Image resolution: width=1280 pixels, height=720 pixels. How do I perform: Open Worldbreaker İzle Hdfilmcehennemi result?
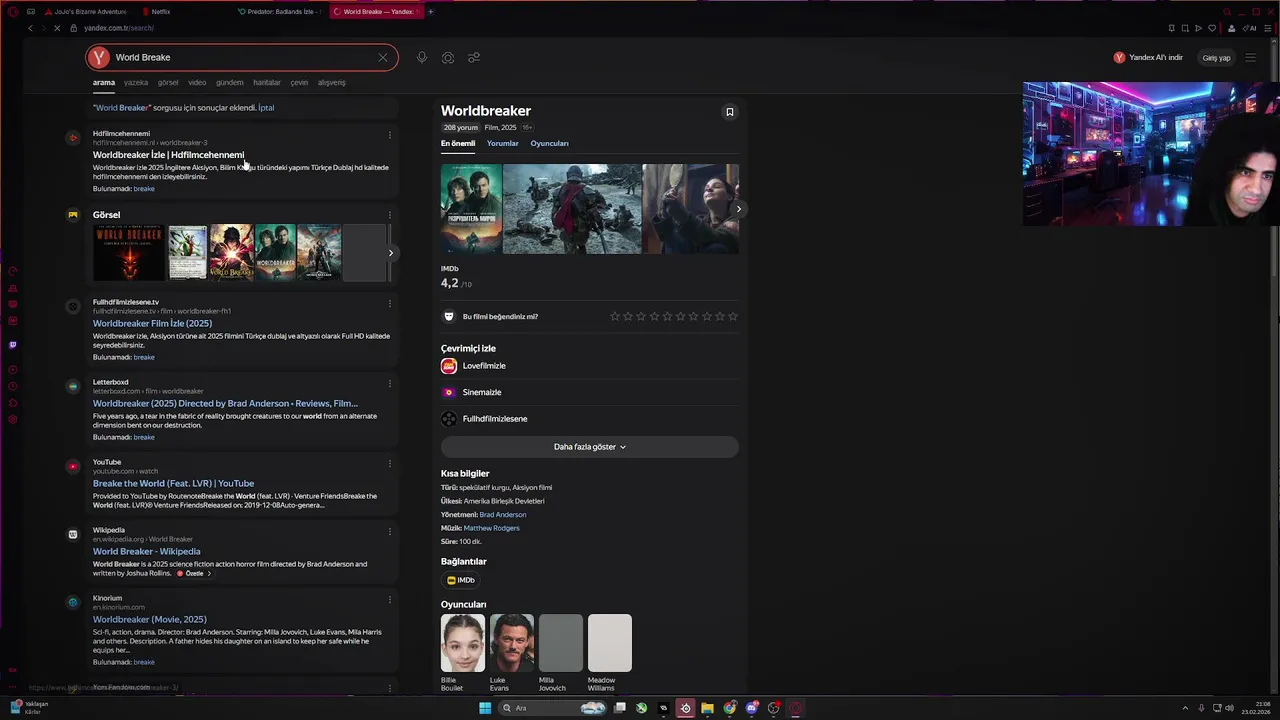[x=168, y=155]
